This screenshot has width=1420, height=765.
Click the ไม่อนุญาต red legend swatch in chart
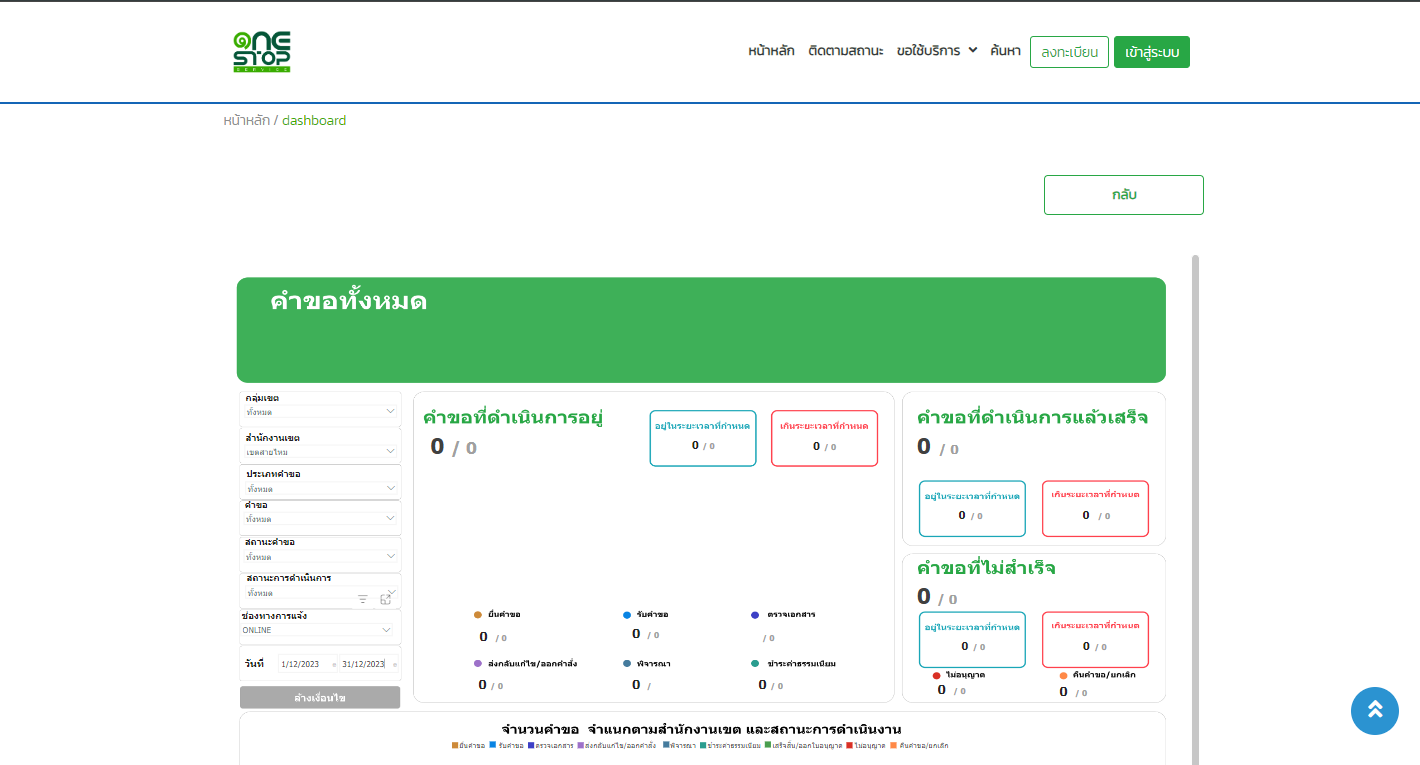(849, 745)
